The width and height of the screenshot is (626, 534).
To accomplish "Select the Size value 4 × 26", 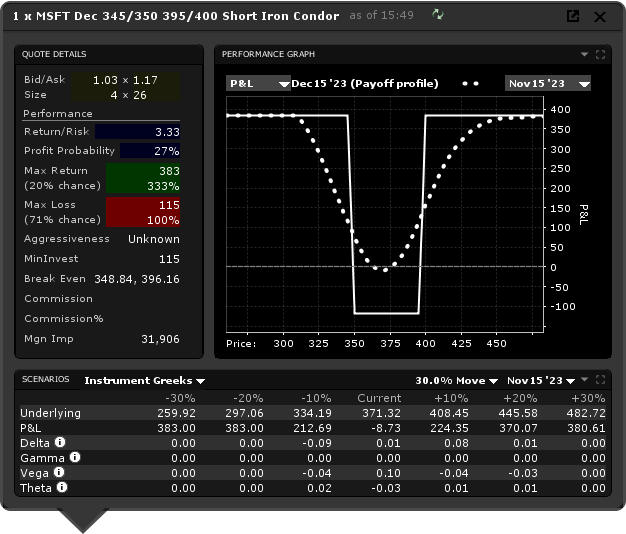I will pos(129,95).
